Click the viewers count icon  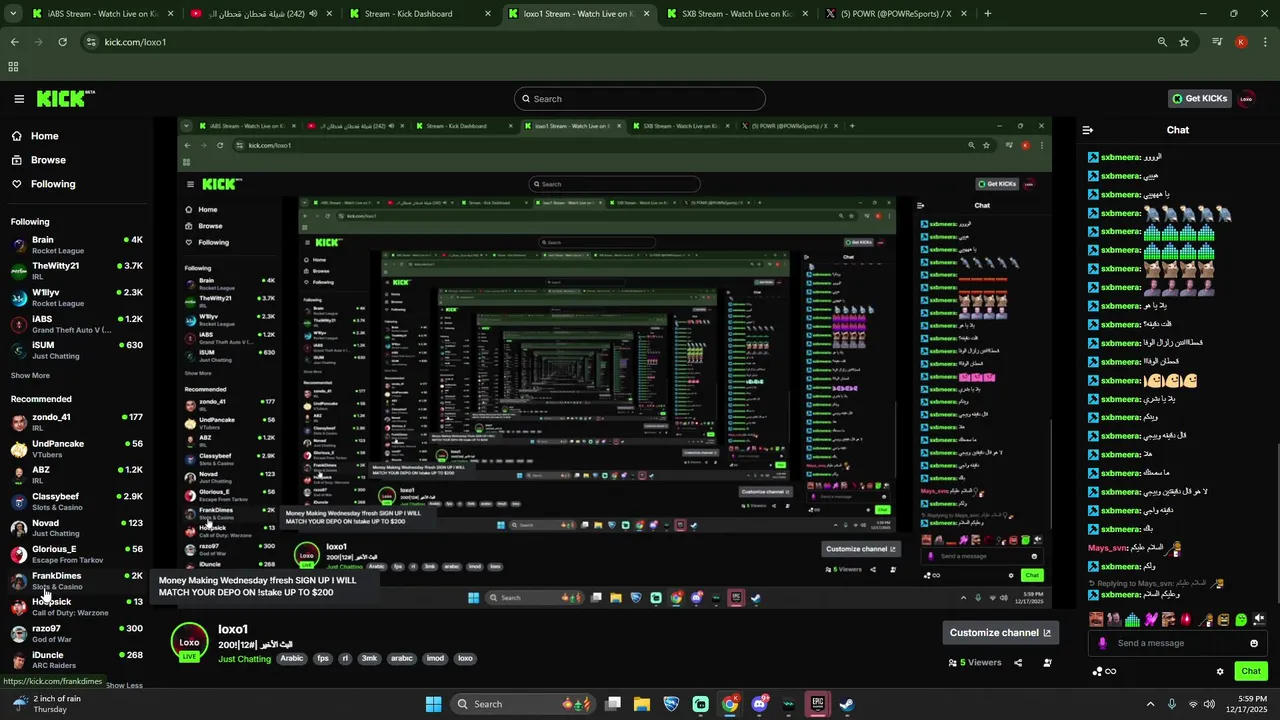(x=953, y=662)
